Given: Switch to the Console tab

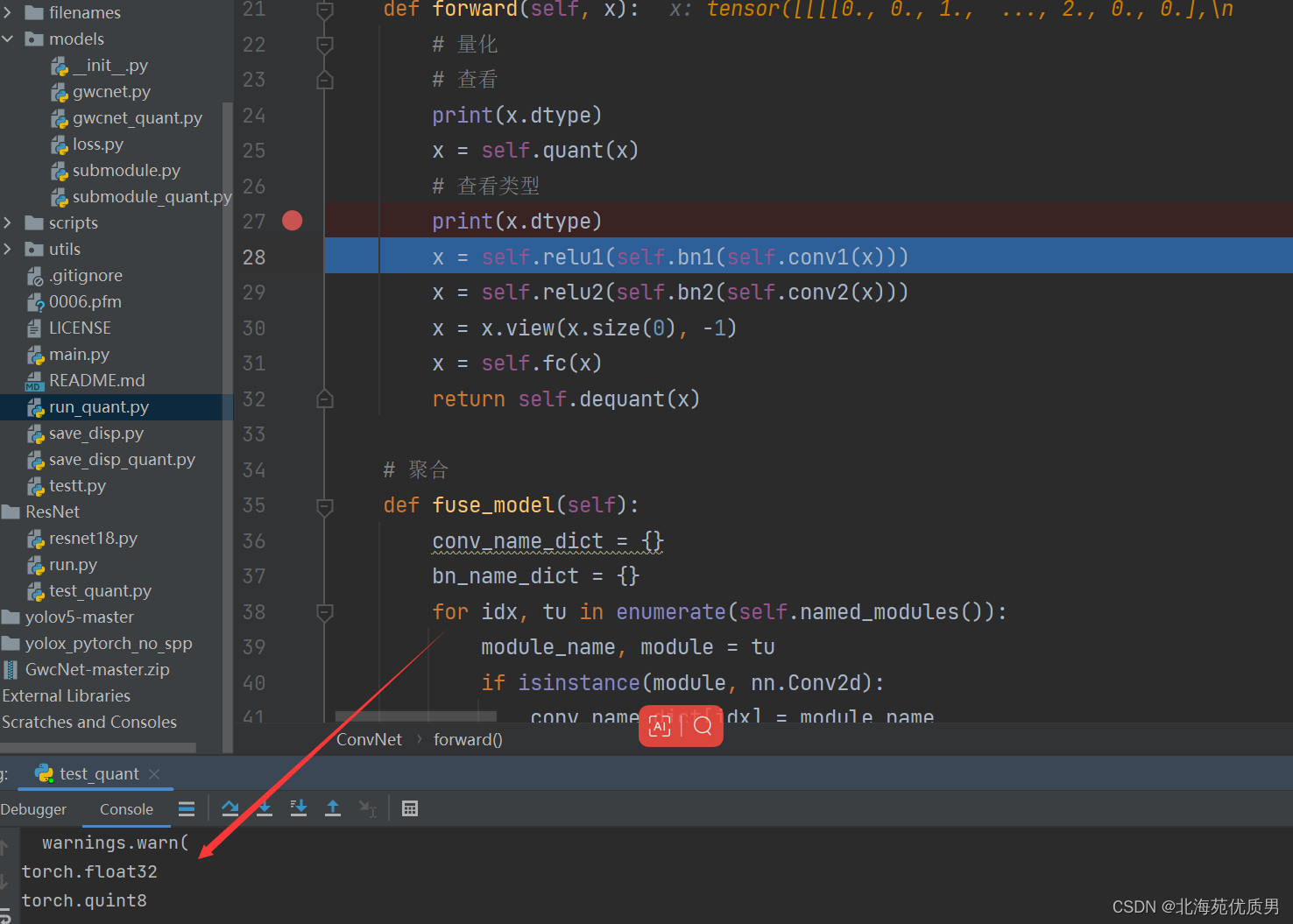Looking at the screenshot, I should pyautogui.click(x=126, y=809).
